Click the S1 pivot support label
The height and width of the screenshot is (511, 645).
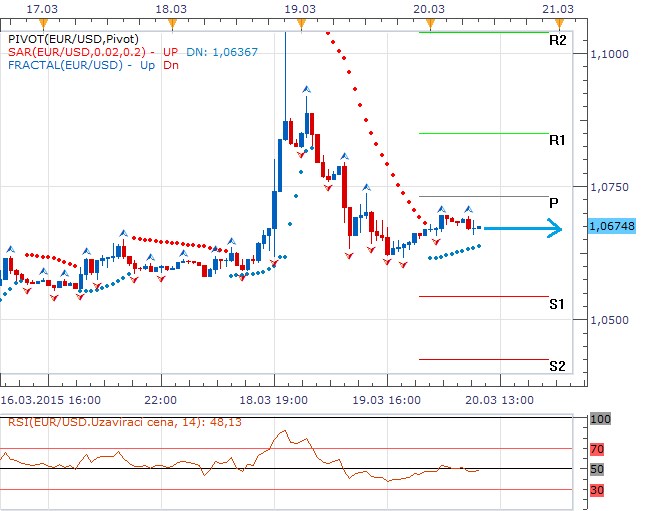(x=558, y=303)
